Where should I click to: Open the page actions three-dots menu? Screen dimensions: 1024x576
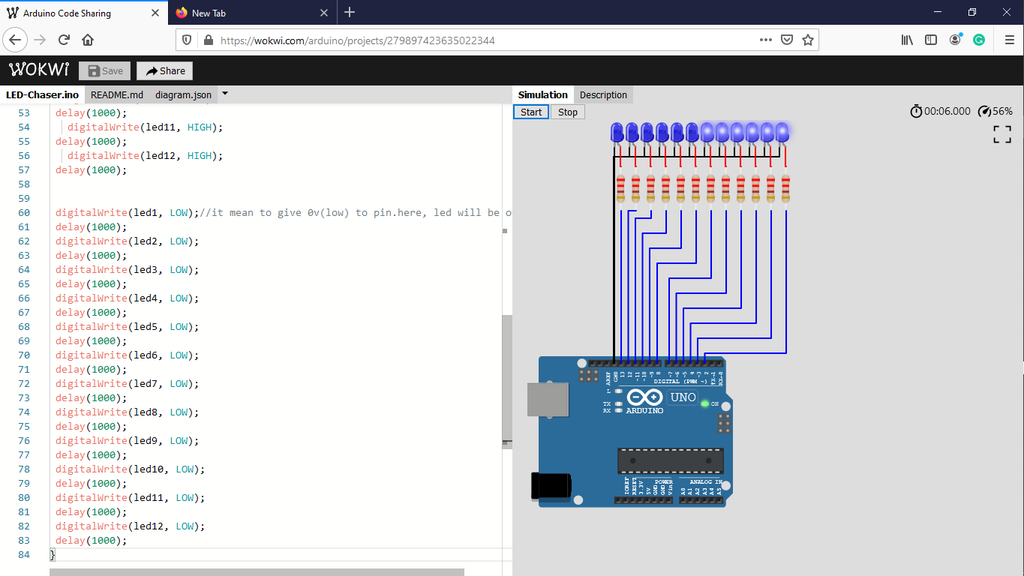coord(765,40)
